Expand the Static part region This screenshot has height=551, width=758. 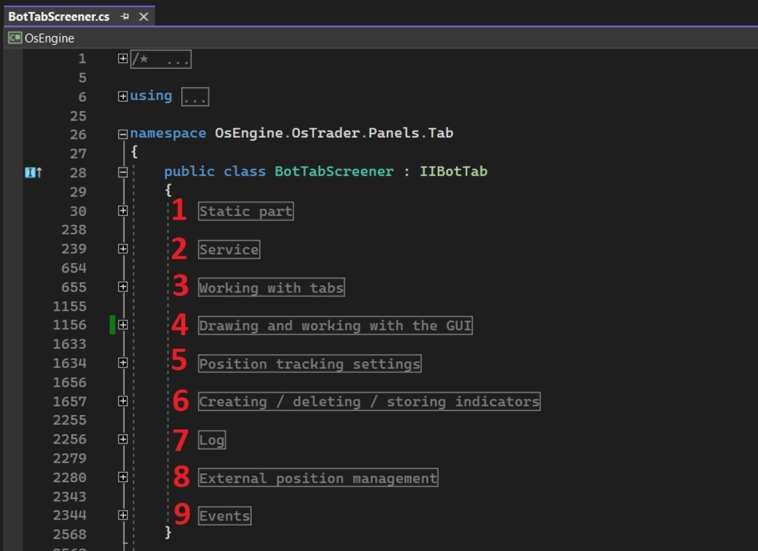click(x=123, y=211)
